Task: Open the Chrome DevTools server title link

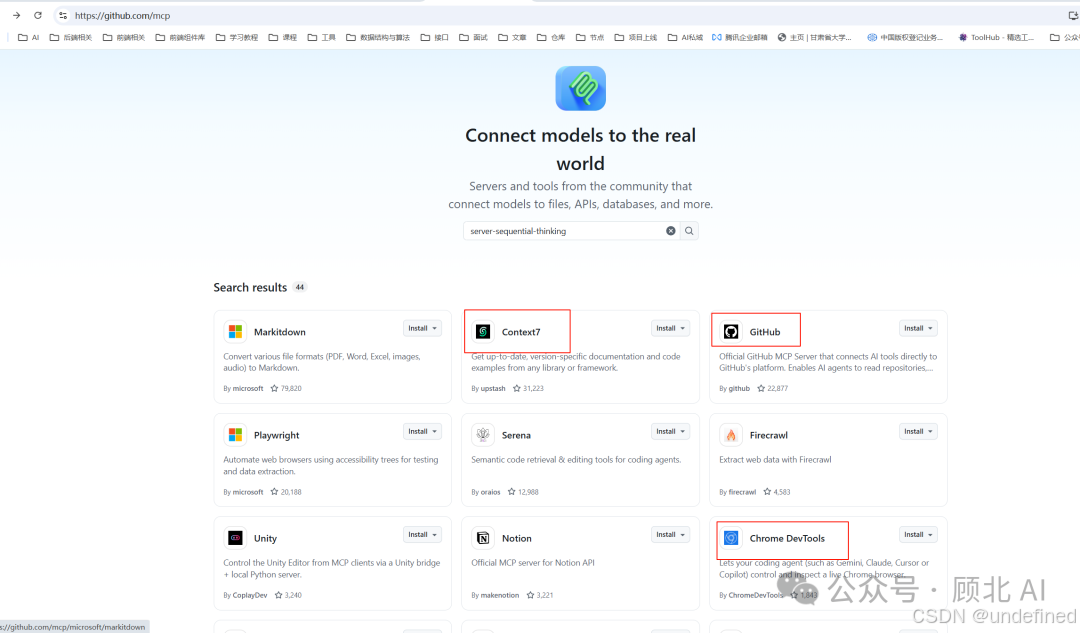Action: click(787, 539)
